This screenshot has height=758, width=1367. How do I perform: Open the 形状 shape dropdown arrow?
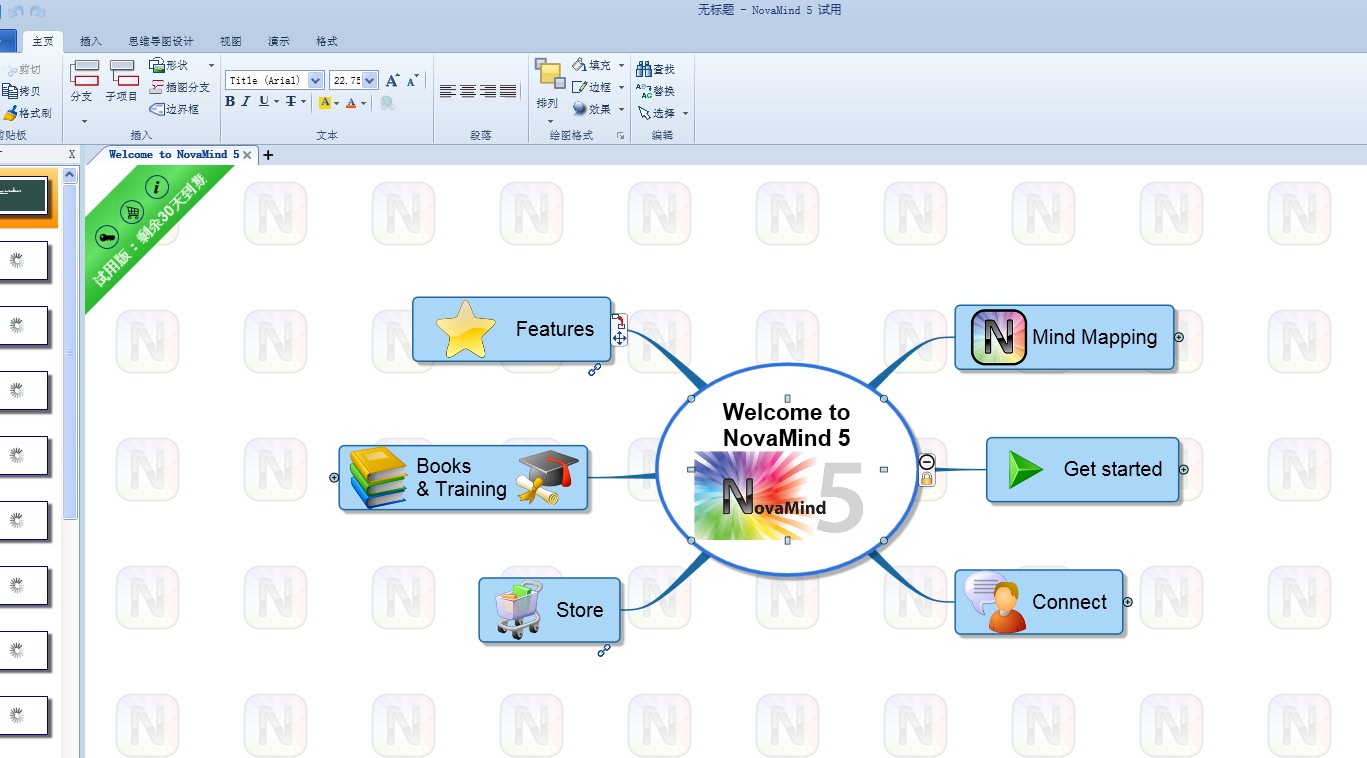tap(211, 66)
